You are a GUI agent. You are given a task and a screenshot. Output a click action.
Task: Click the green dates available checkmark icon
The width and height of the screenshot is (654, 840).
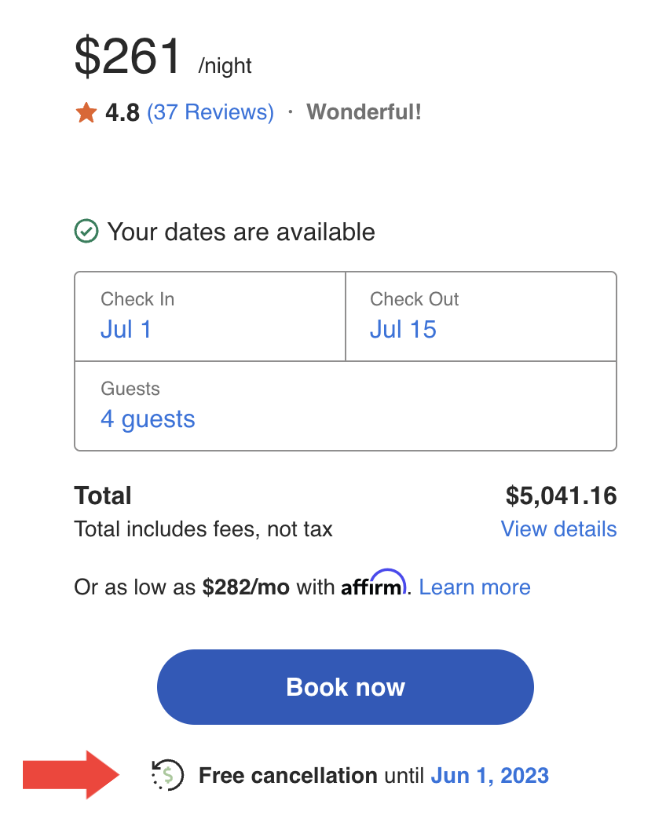(87, 230)
